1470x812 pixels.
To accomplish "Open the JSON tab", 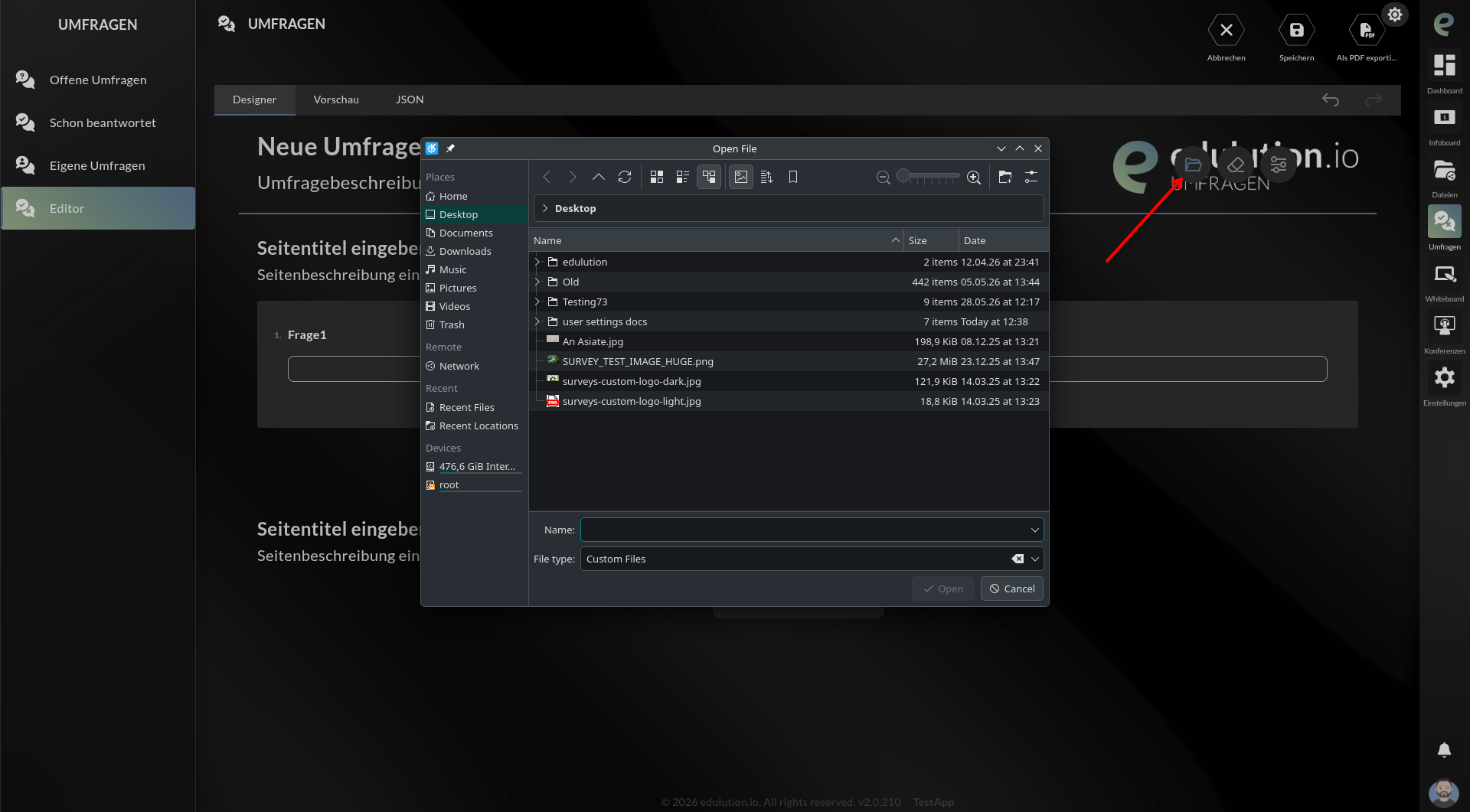I will (410, 99).
